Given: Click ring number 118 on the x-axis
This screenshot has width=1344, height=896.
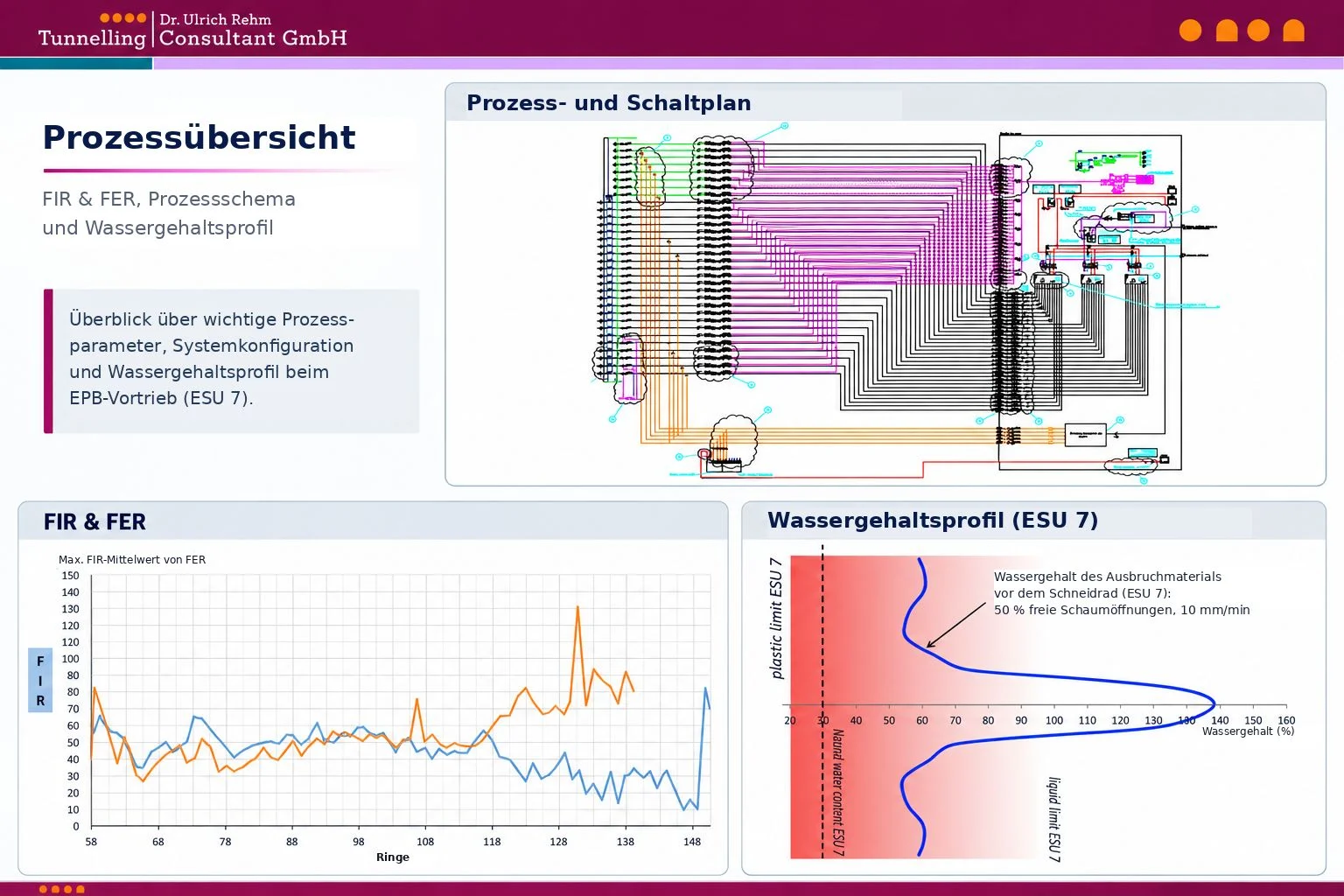Looking at the screenshot, I should [492, 842].
